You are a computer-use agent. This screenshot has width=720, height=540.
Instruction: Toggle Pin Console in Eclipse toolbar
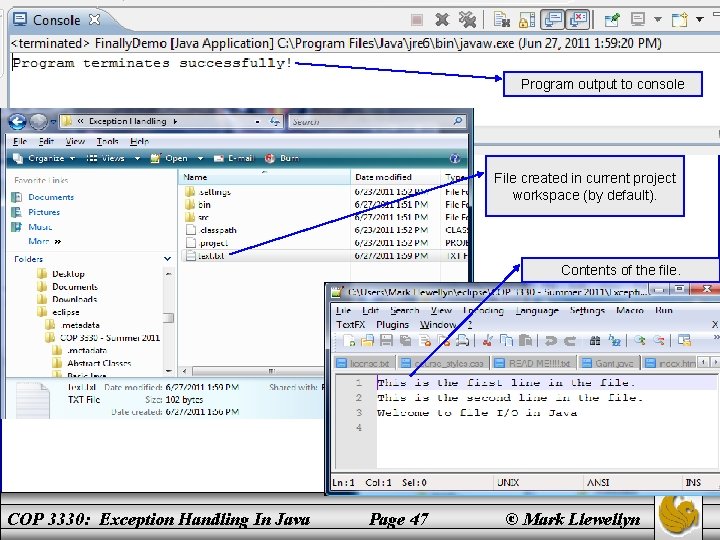pos(612,20)
